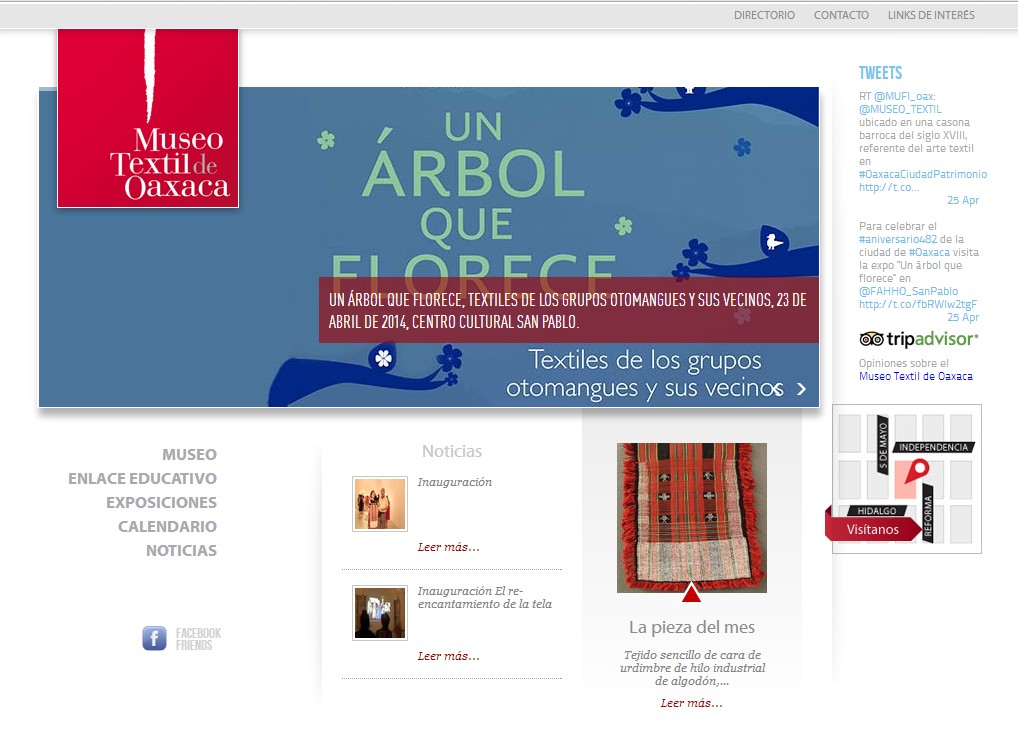Open the Facebook Friends icon
Viewport: 1018px width, 736px height.
pos(155,638)
